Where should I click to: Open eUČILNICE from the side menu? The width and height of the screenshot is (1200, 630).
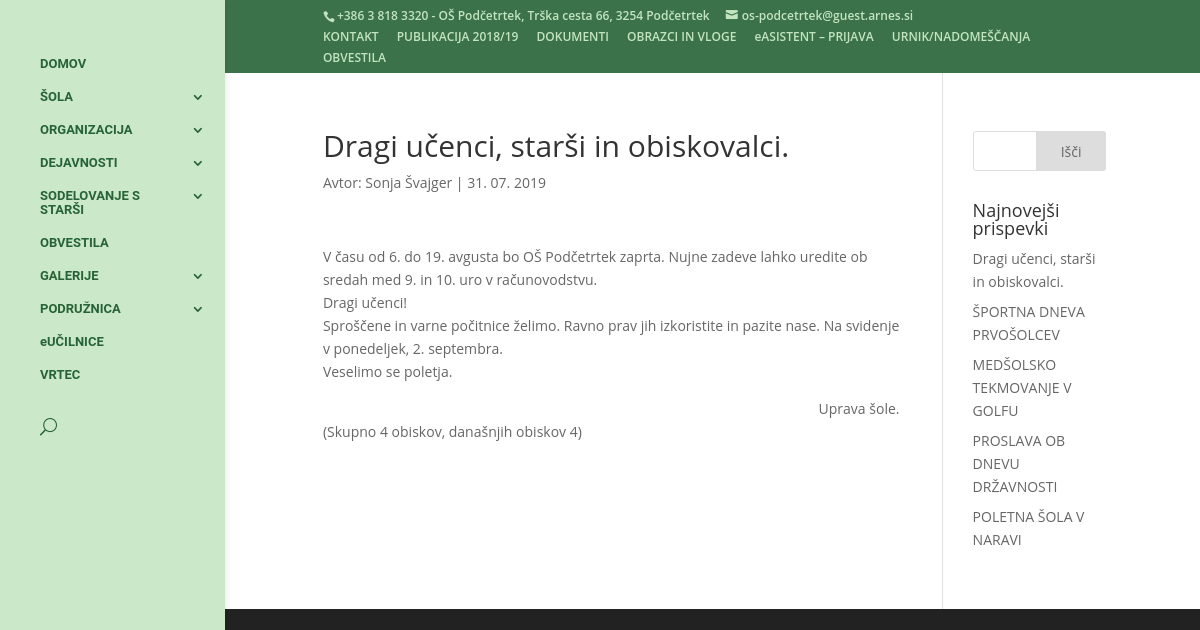[x=72, y=342]
